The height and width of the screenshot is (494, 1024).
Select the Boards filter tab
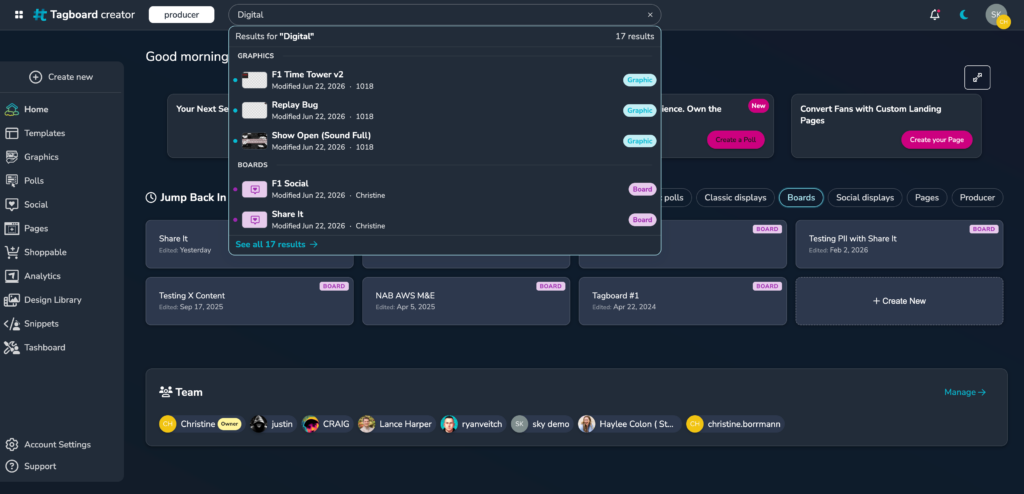(x=801, y=198)
